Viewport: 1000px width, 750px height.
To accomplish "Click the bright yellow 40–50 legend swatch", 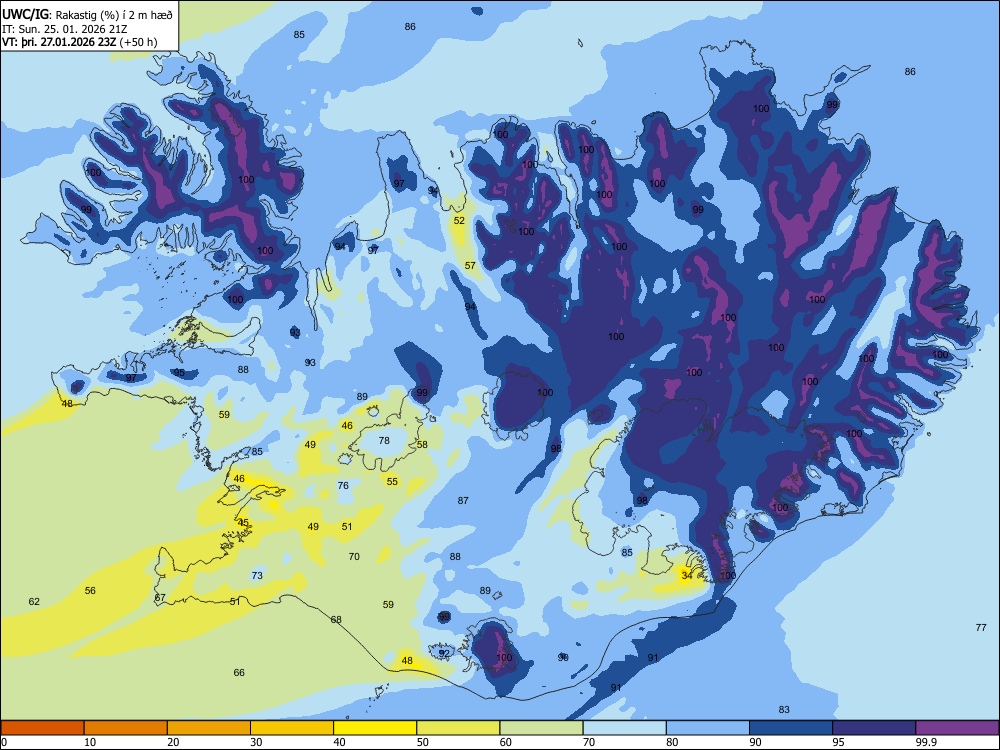I will [x=375, y=728].
